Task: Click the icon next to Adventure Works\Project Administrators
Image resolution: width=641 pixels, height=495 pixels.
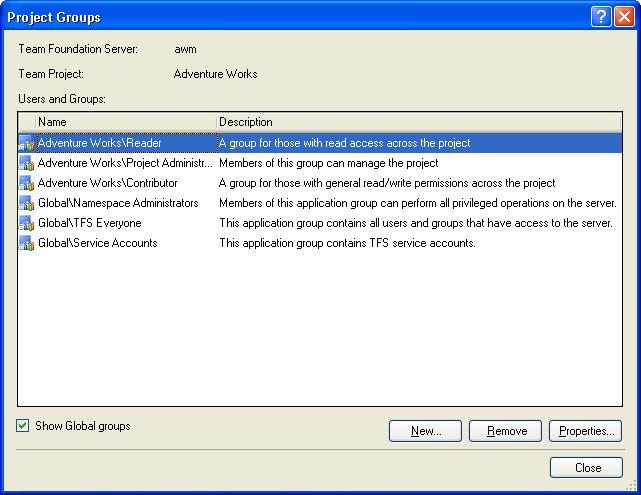Action: (26, 164)
